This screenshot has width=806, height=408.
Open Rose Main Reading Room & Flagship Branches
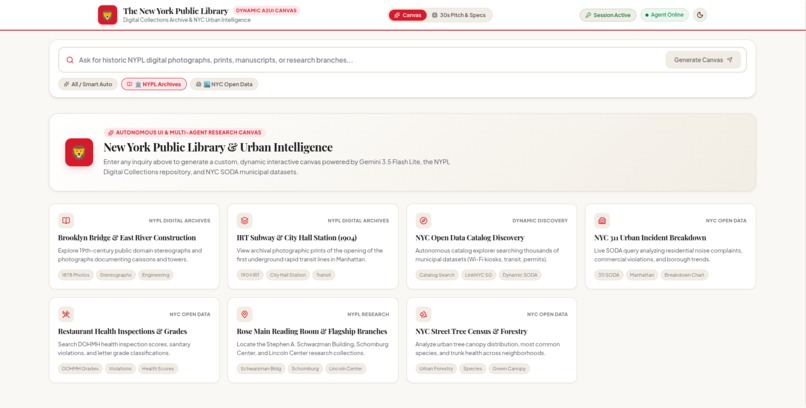(x=313, y=340)
